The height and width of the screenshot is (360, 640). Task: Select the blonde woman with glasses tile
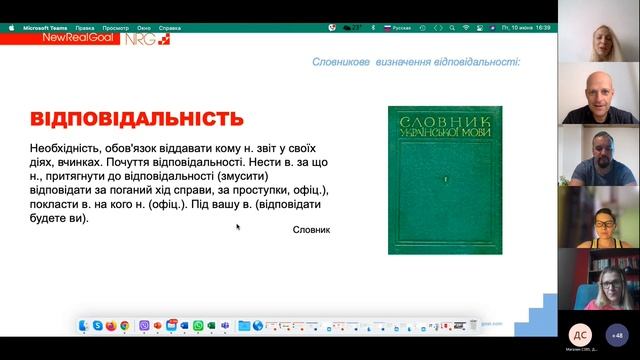click(599, 280)
